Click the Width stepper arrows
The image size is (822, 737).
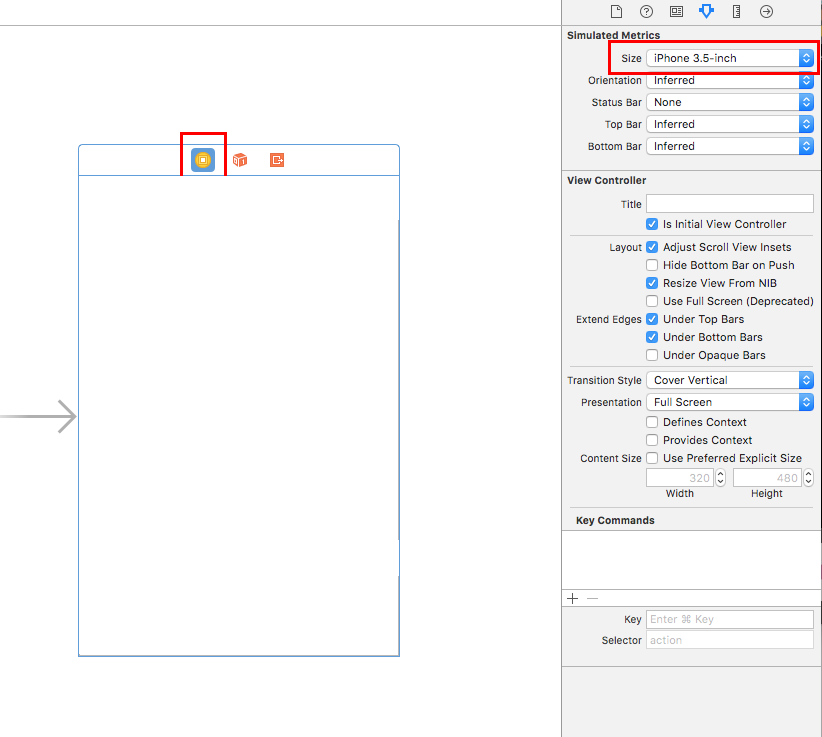pos(721,478)
